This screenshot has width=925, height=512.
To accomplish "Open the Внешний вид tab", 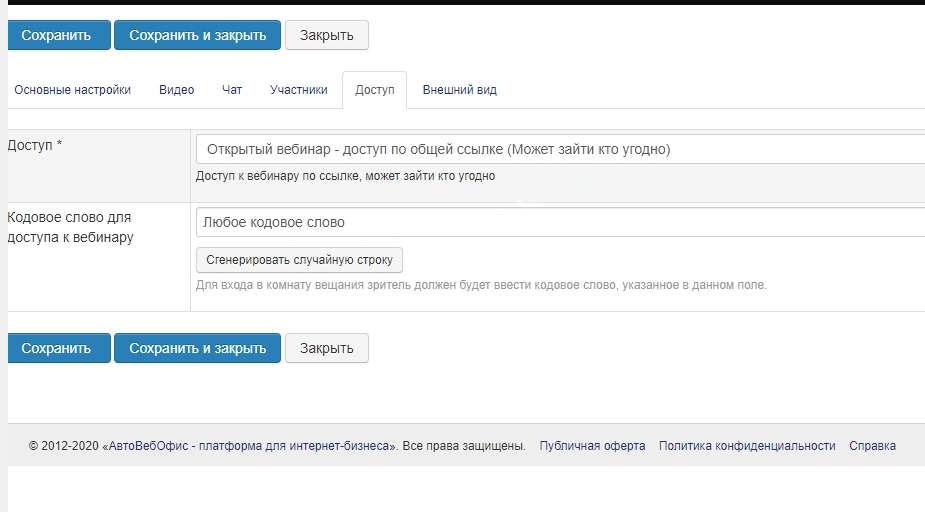I will pos(459,90).
